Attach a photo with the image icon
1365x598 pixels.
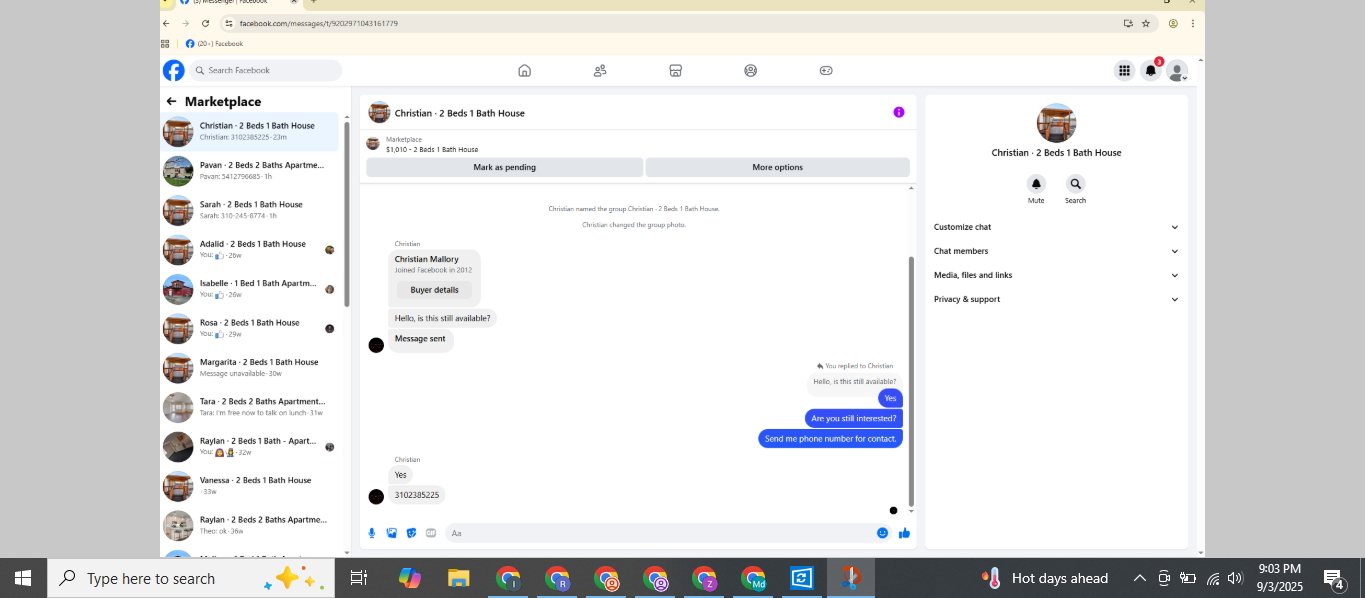[x=392, y=533]
